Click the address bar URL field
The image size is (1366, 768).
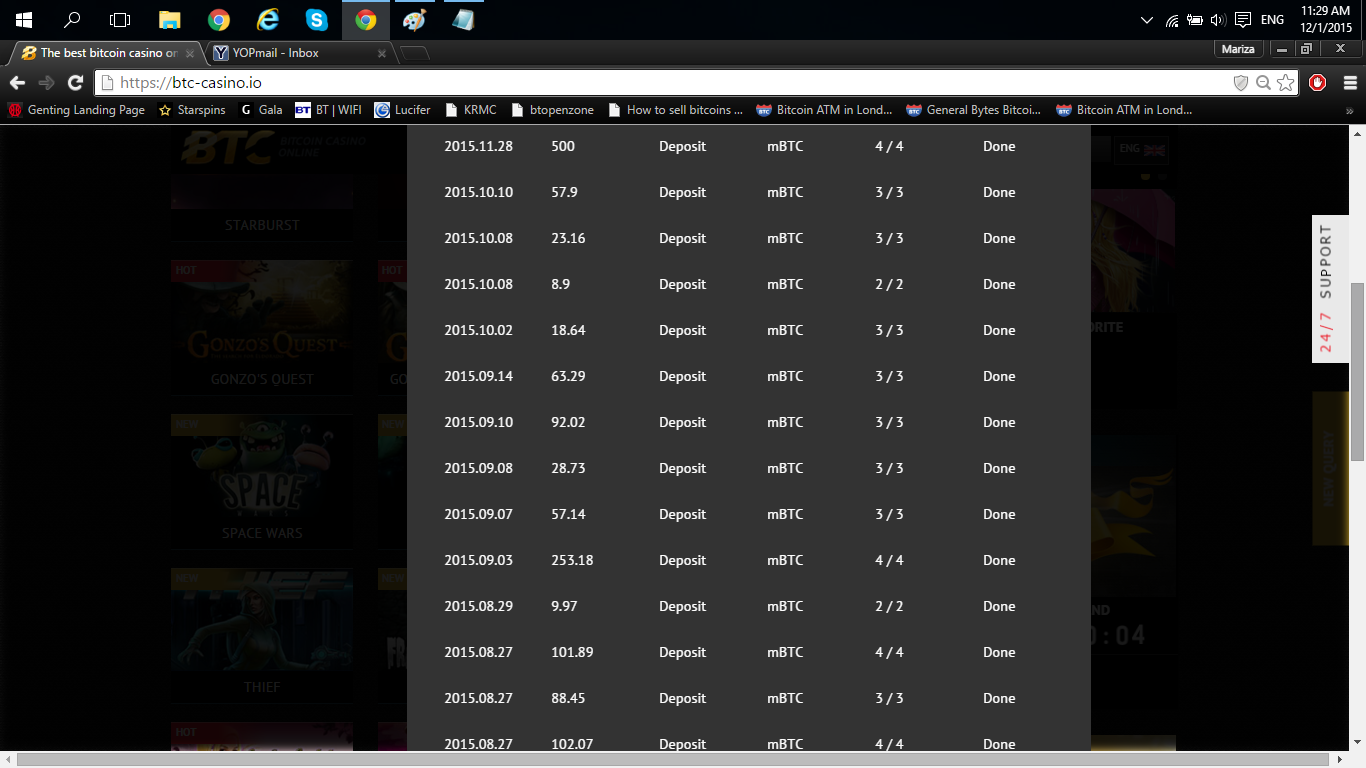coord(660,83)
